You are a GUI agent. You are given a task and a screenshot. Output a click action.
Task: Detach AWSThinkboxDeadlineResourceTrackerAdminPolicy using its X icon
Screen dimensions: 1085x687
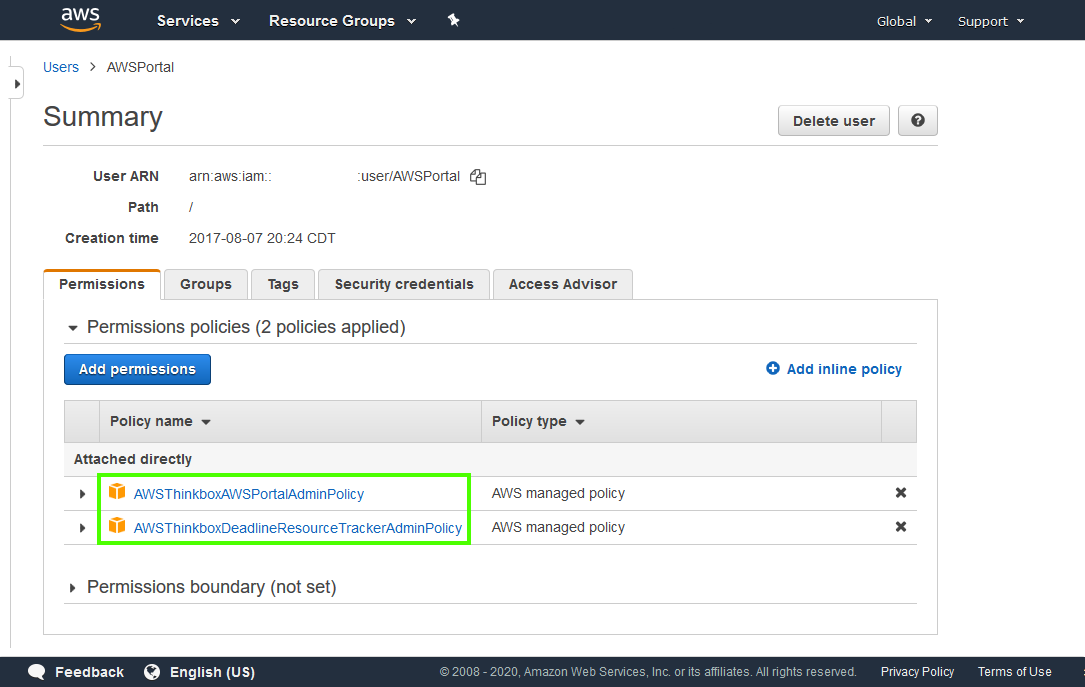900,527
